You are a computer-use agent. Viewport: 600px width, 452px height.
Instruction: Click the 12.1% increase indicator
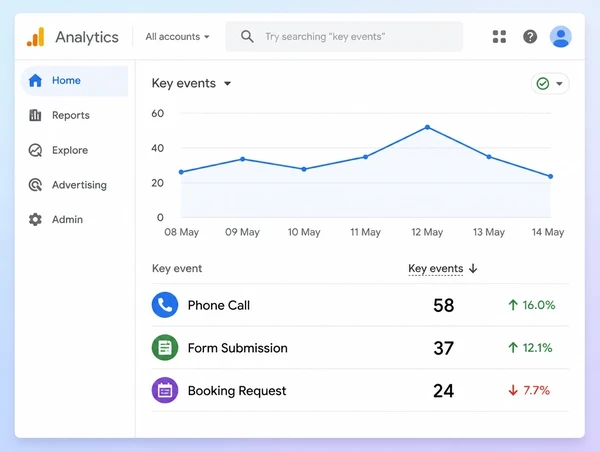[x=530, y=348]
